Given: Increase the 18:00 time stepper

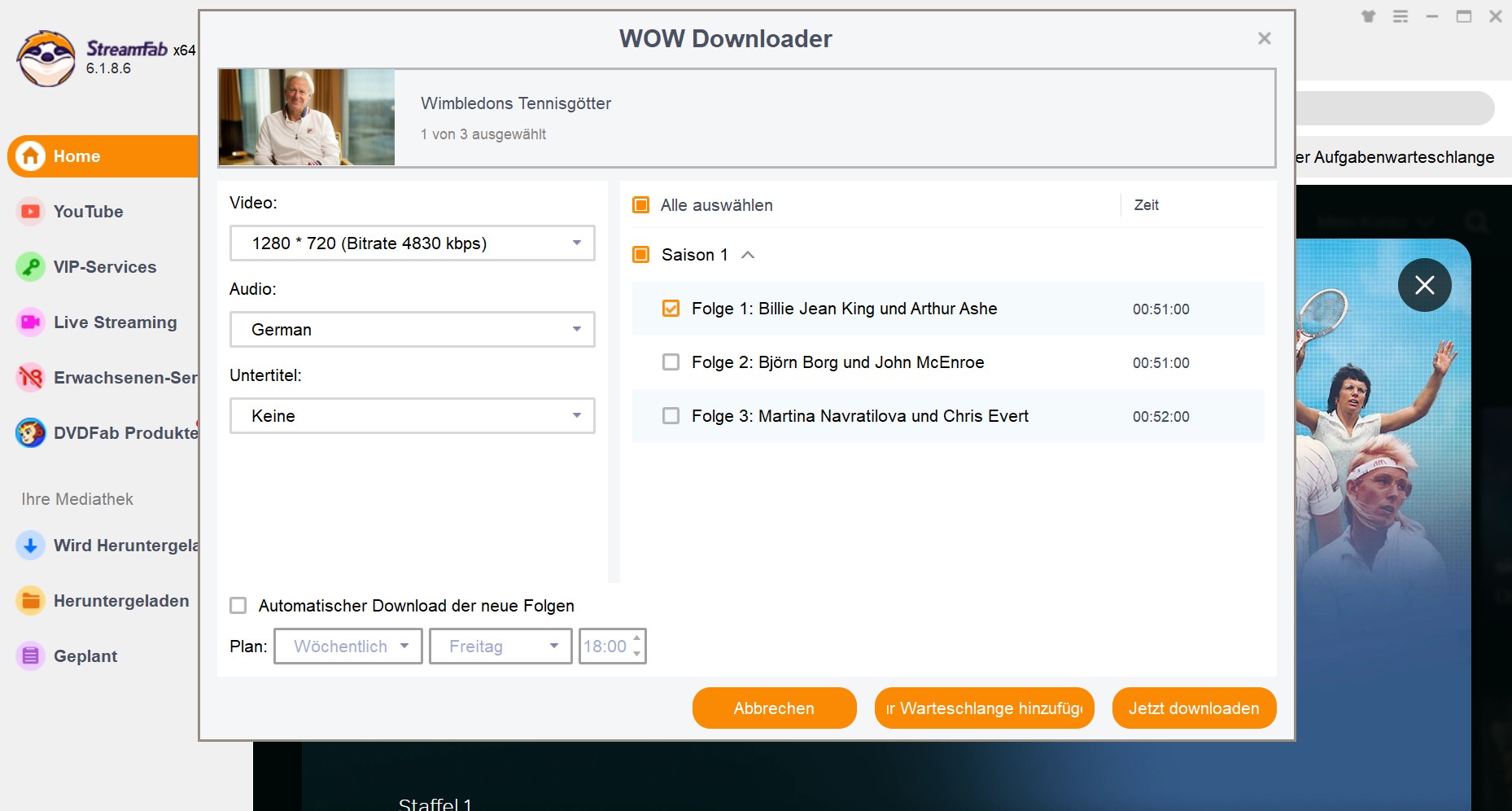Looking at the screenshot, I should point(637,638).
